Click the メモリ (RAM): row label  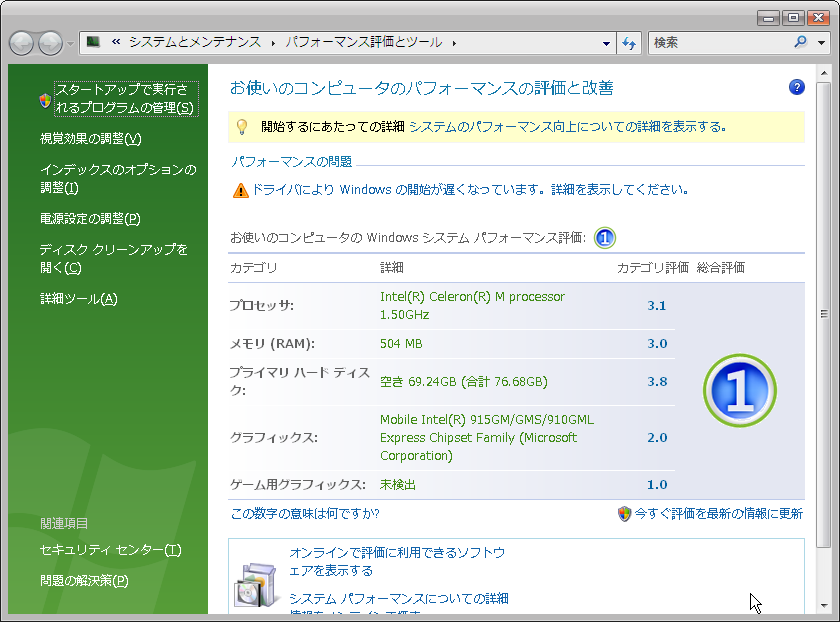pos(272,343)
